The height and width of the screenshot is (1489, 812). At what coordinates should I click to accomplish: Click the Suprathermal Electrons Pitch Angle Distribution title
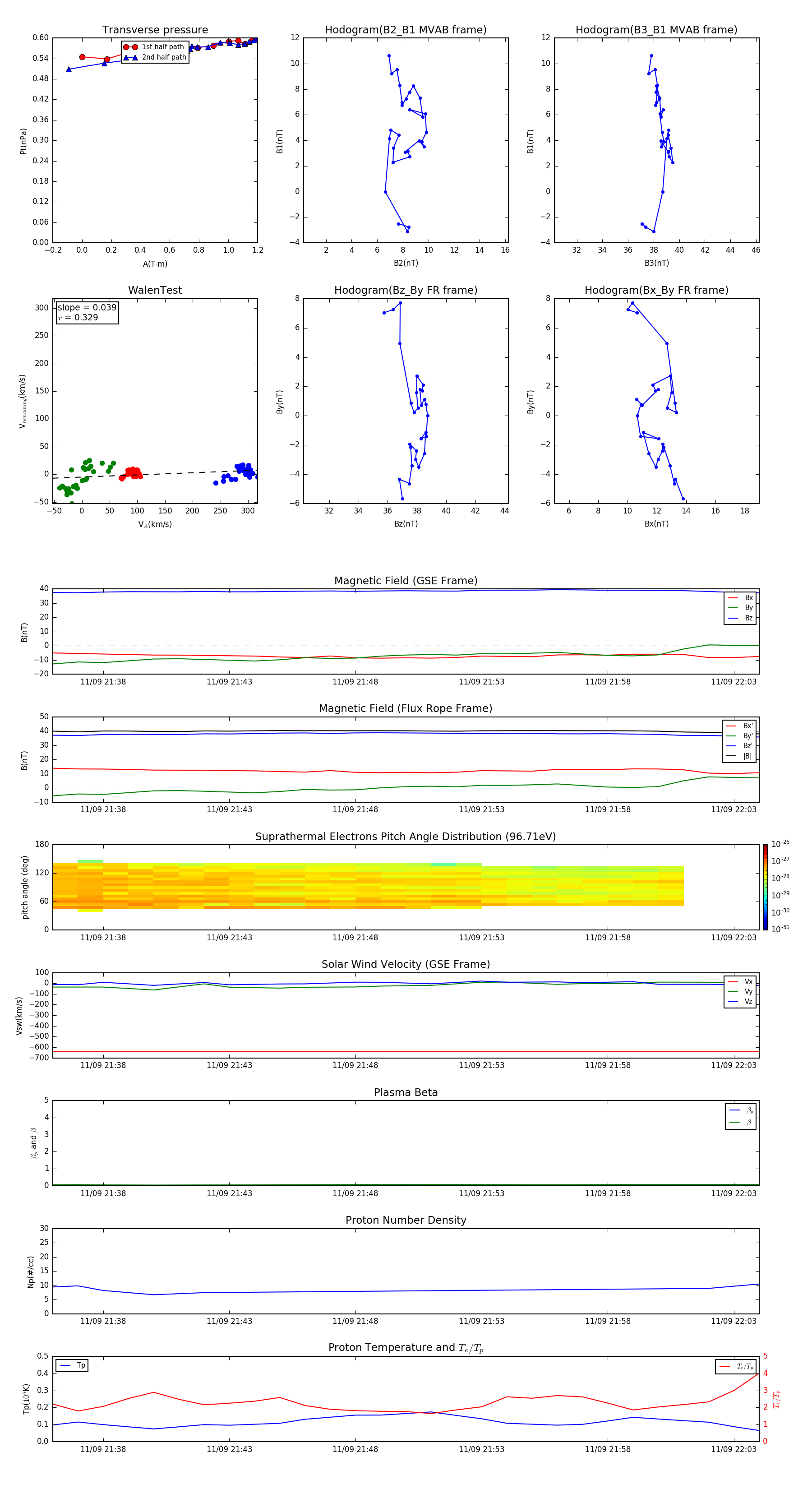[x=406, y=837]
